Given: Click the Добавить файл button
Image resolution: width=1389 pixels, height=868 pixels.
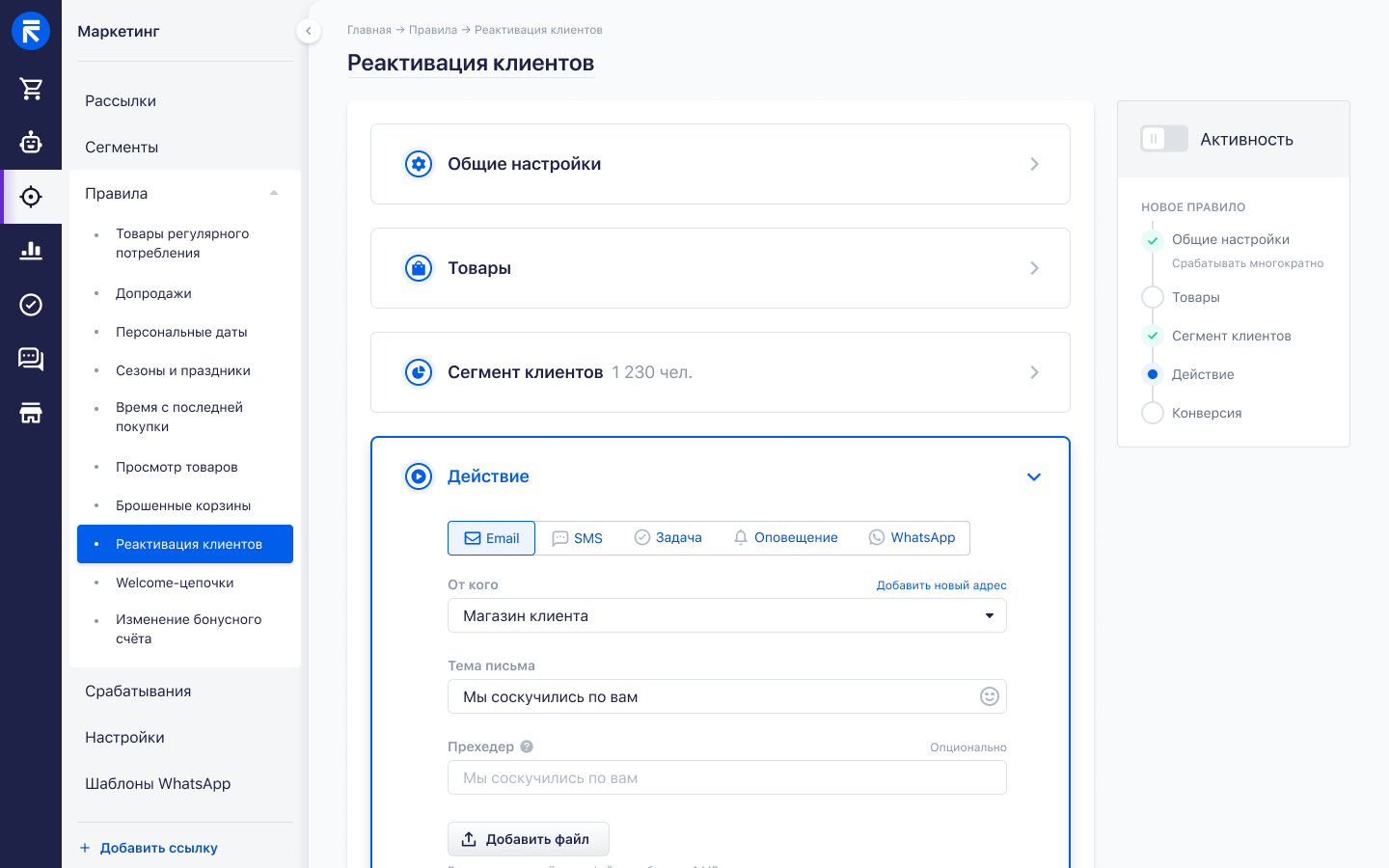Looking at the screenshot, I should tap(528, 839).
